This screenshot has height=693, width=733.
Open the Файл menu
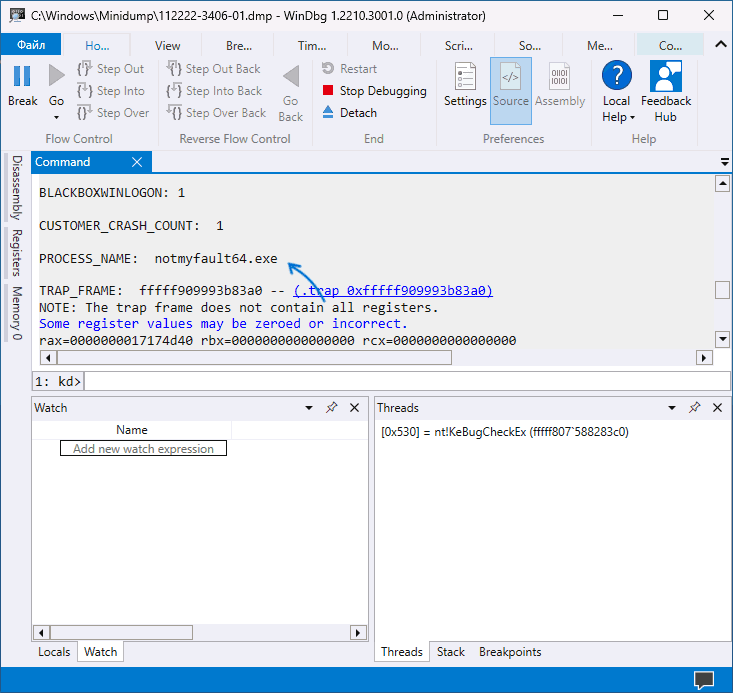click(31, 45)
